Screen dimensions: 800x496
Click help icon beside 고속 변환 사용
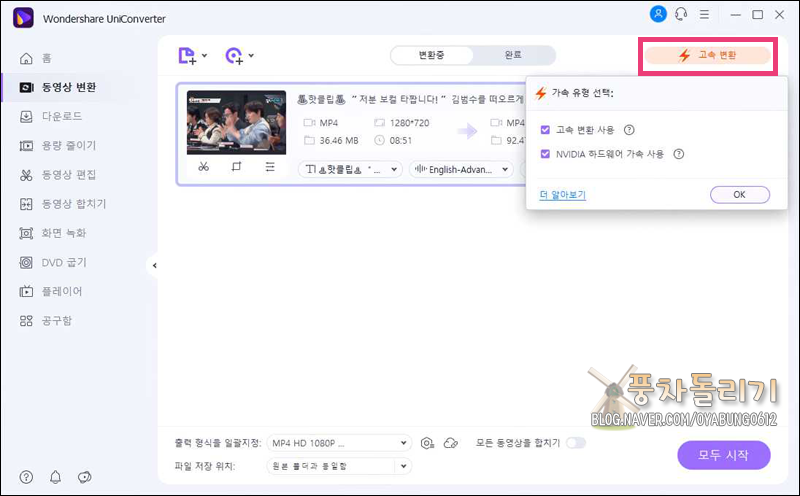pyautogui.click(x=629, y=130)
